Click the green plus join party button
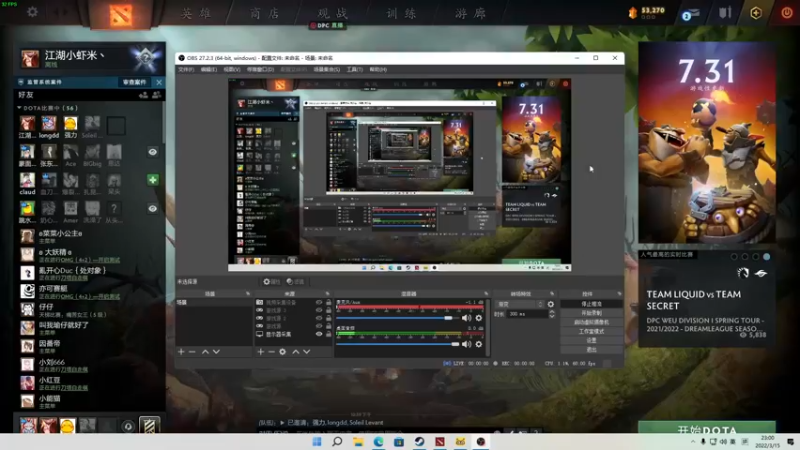Image resolution: width=800 pixels, height=450 pixels. [x=153, y=180]
